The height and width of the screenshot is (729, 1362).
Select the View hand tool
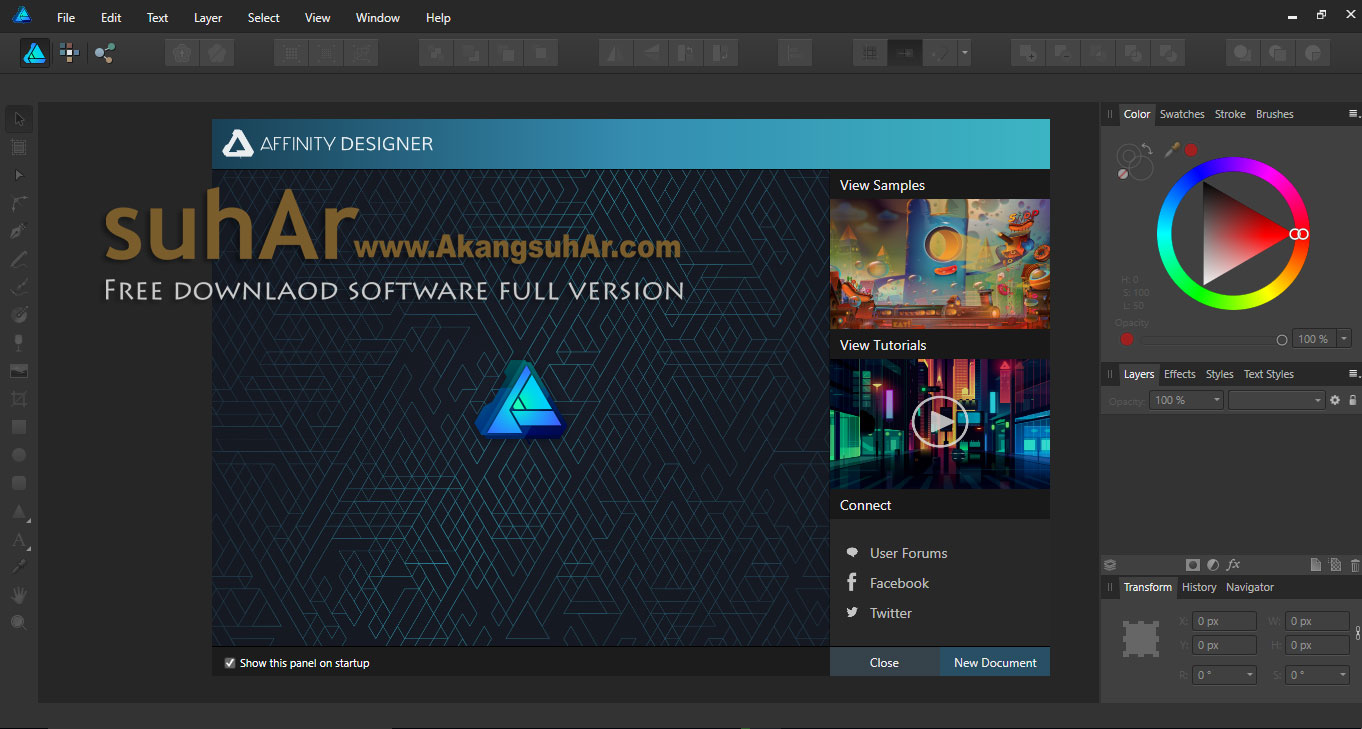[19, 595]
